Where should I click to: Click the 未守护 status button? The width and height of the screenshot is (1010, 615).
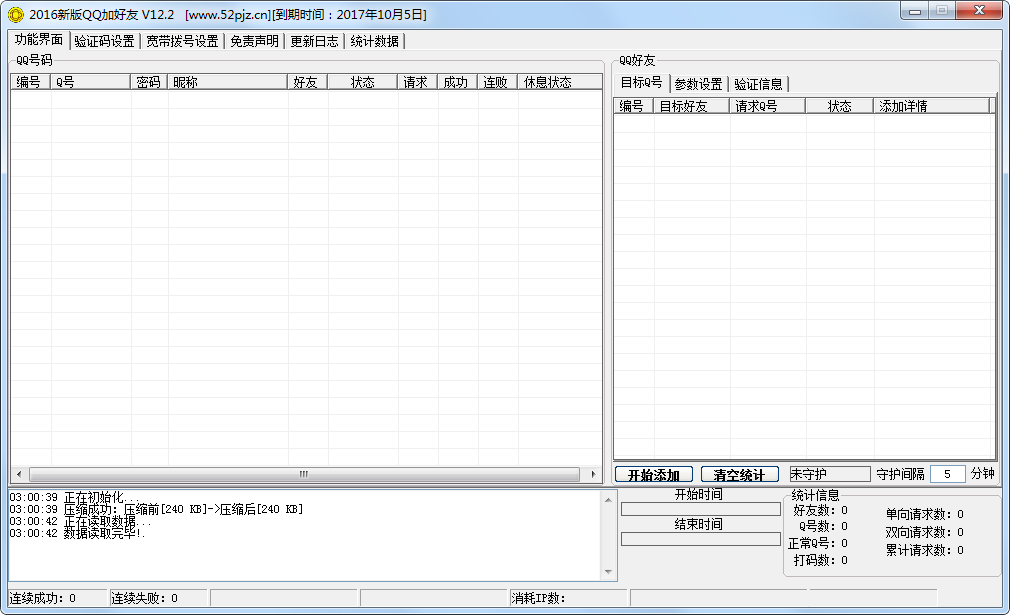(829, 474)
